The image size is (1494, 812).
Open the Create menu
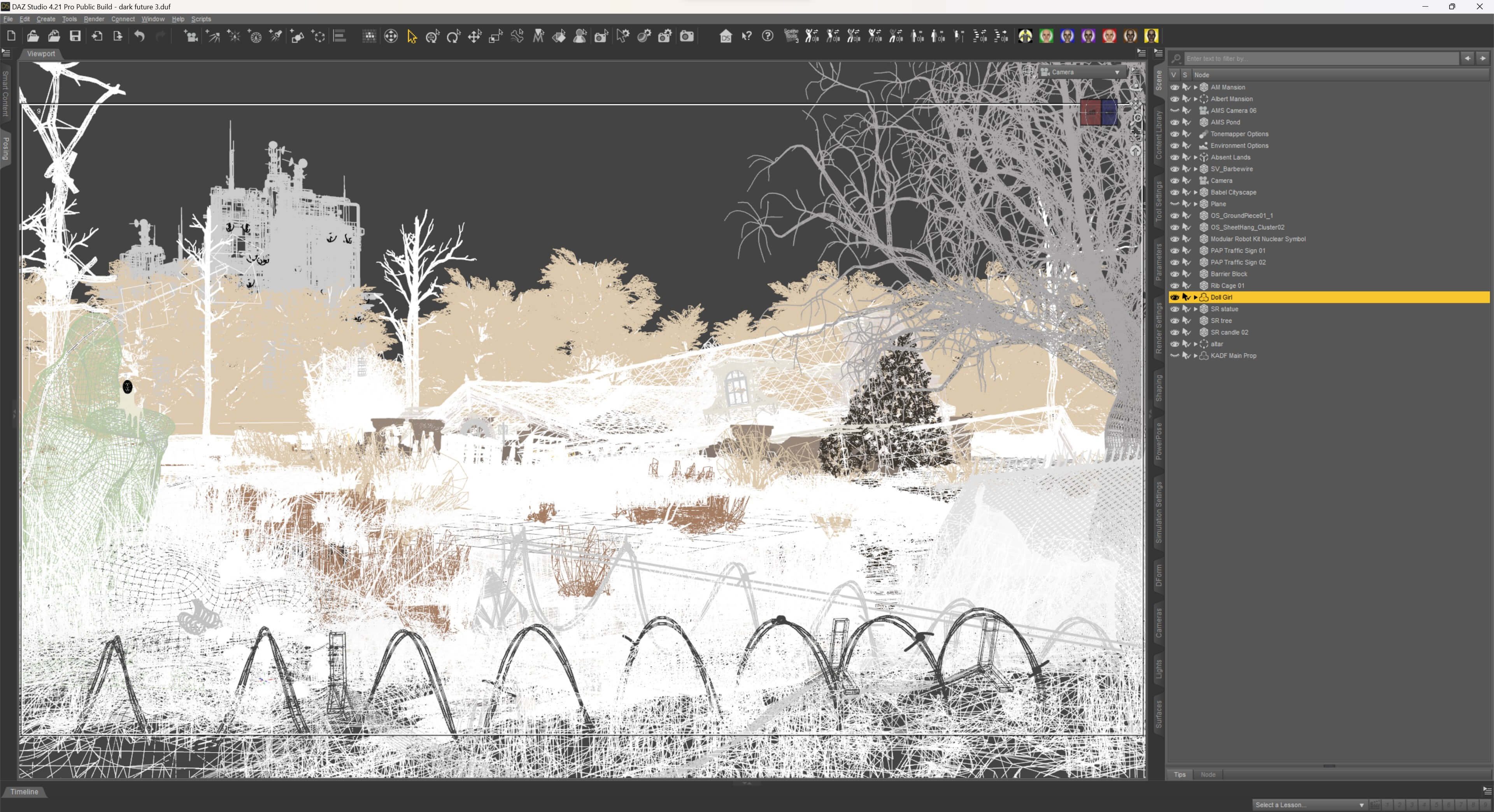coord(46,19)
